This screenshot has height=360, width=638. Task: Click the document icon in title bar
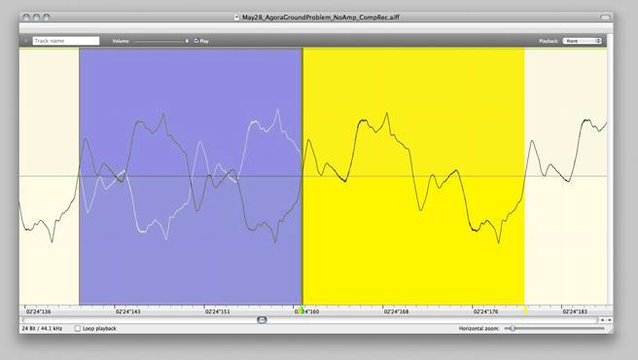tap(236, 17)
